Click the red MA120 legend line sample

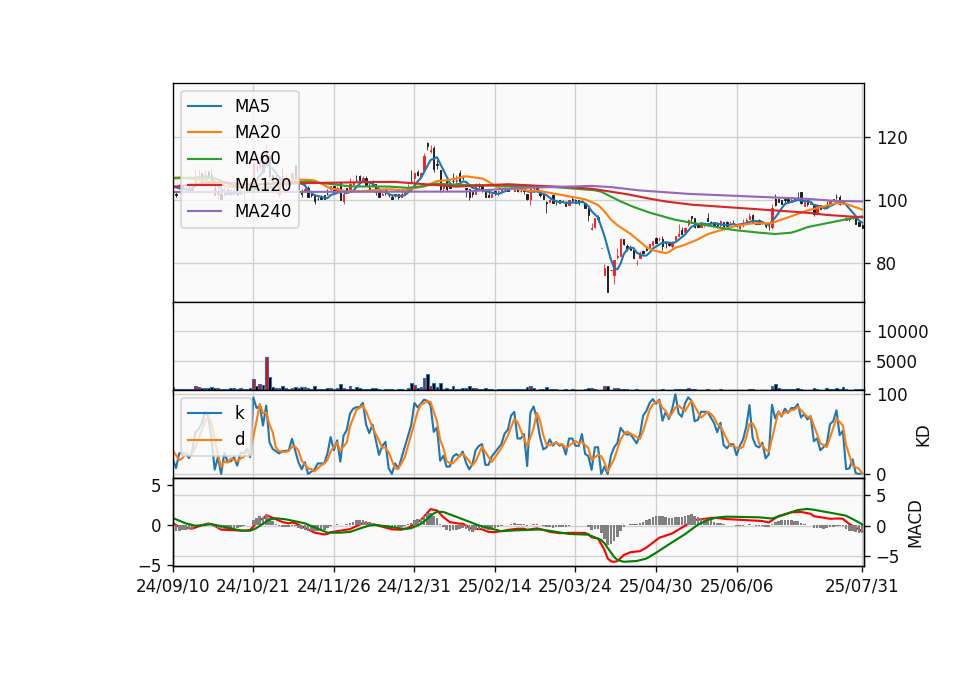(x=204, y=185)
